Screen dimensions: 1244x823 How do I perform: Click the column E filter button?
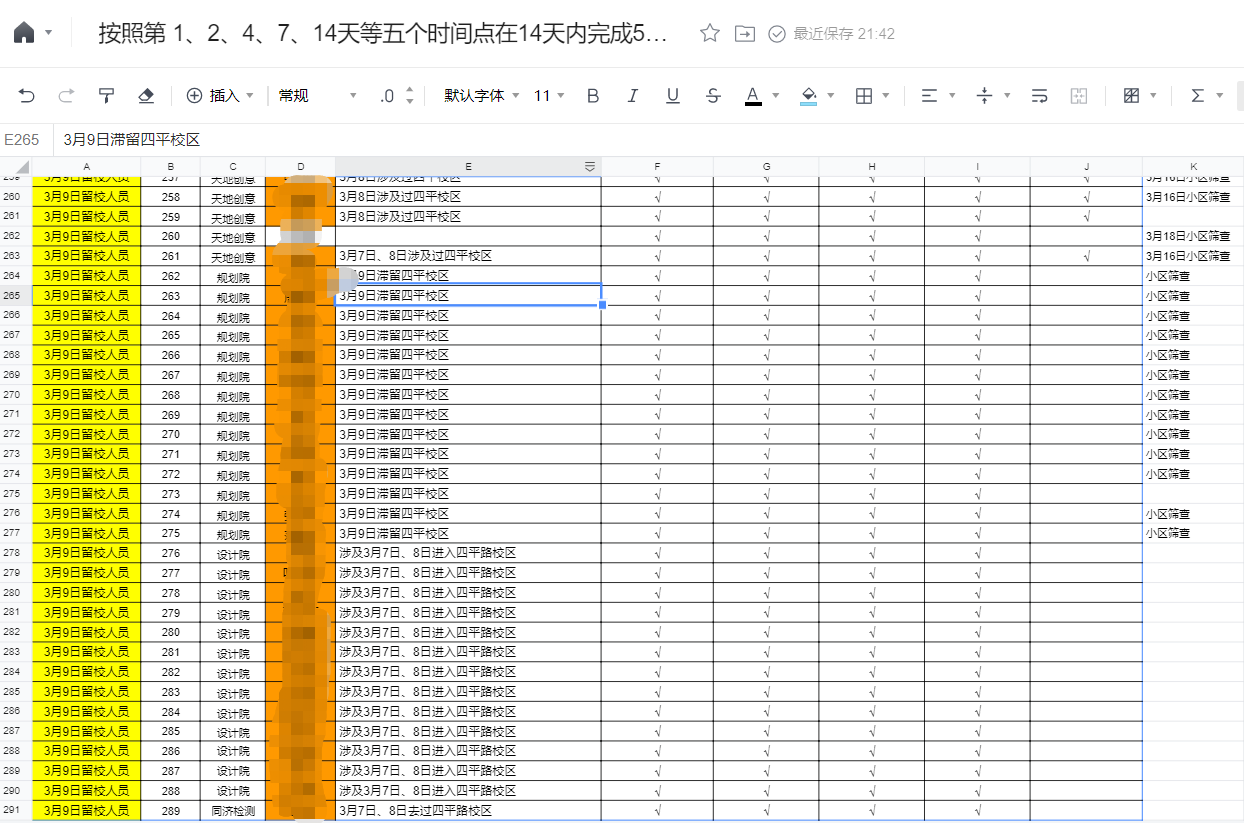tap(590, 166)
